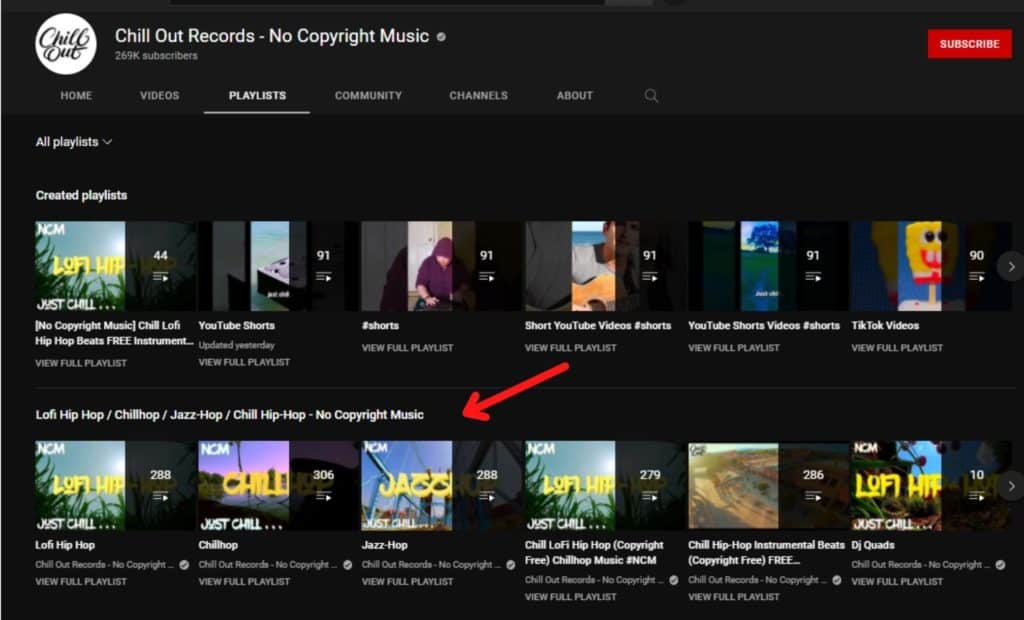Click playlist icon on Chillhop 306 thumbnail
1024x620 pixels.
323,497
